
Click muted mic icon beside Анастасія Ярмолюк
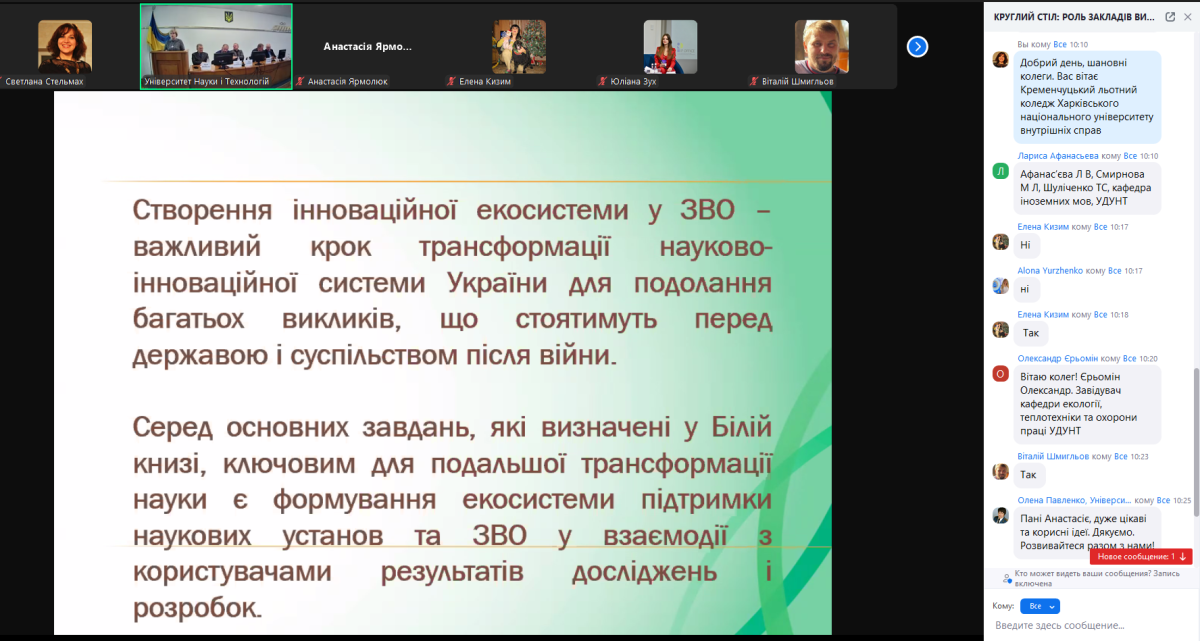tap(300, 82)
